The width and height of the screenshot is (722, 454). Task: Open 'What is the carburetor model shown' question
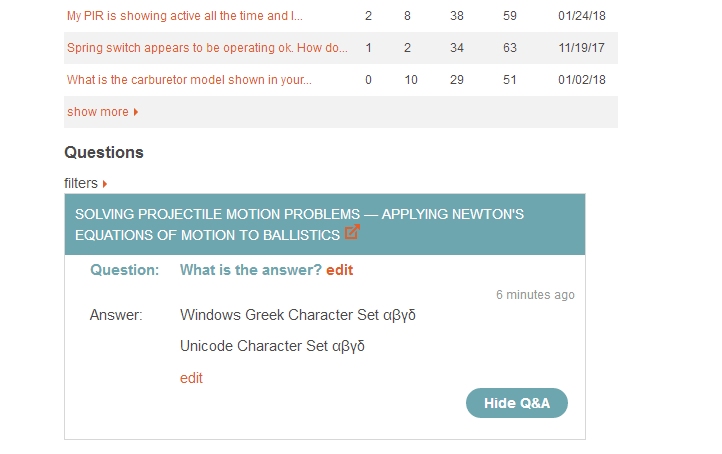click(189, 80)
